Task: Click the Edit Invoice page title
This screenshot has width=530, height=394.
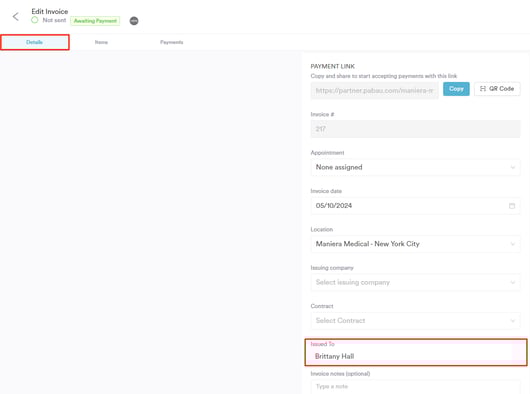Action: coord(50,11)
